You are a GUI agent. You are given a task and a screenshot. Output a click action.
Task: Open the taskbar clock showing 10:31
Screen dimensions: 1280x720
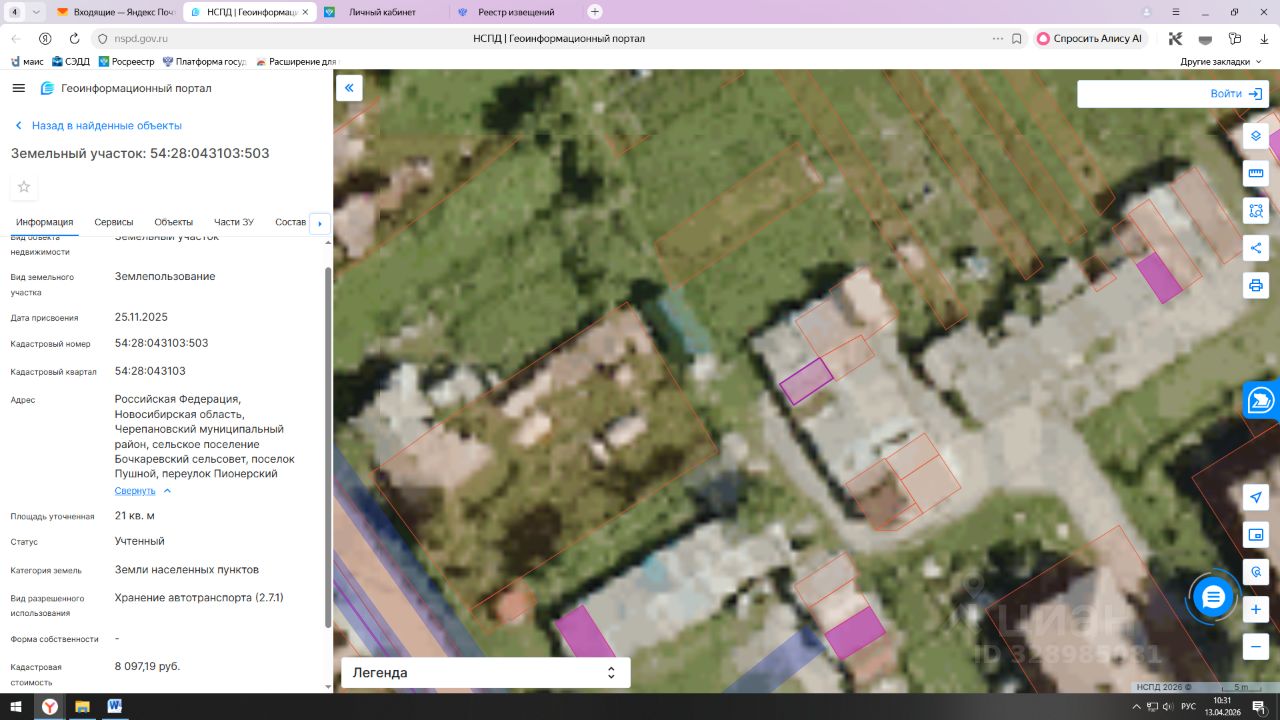pos(1222,707)
